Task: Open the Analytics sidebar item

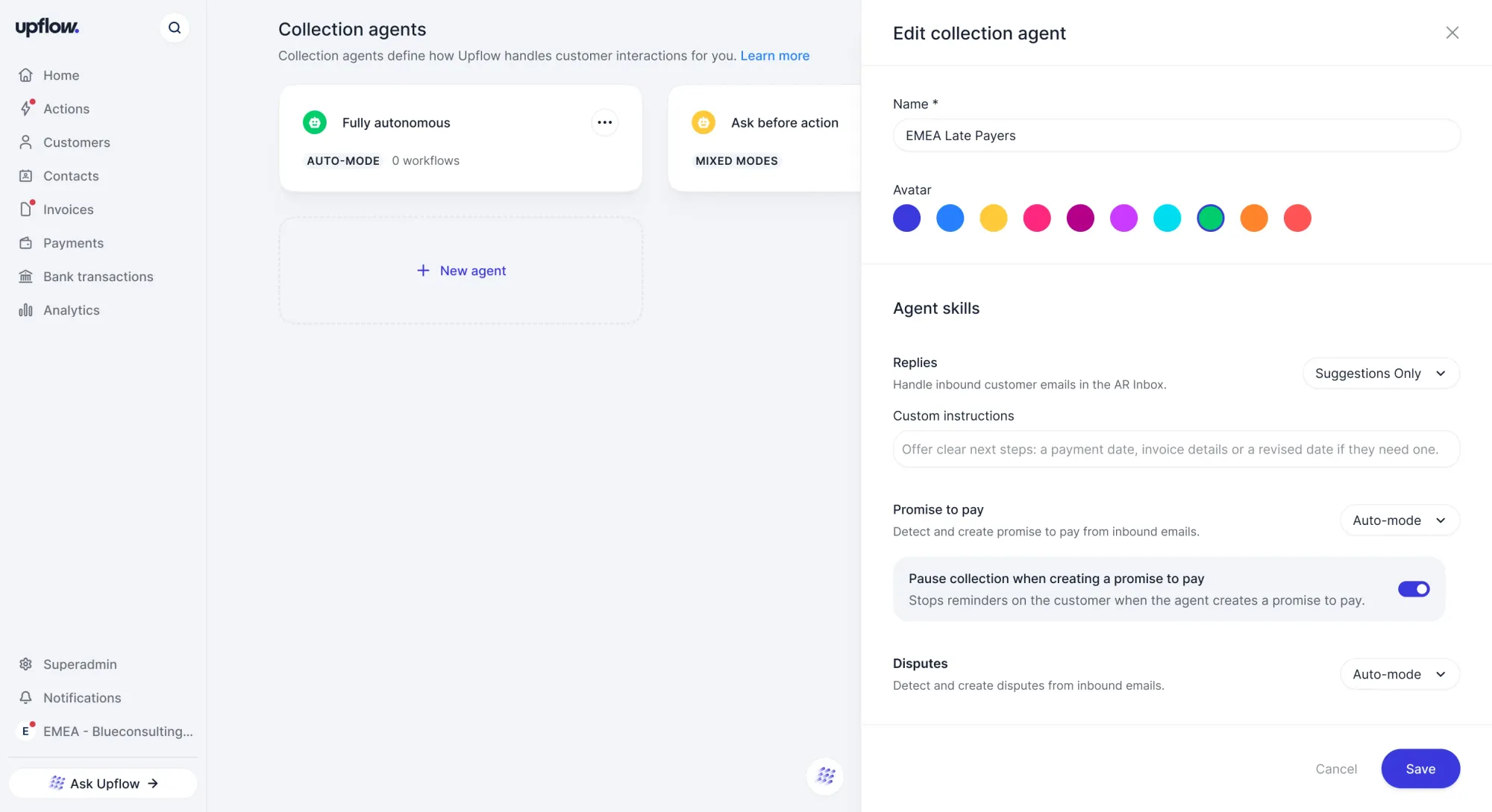Action: click(x=71, y=310)
